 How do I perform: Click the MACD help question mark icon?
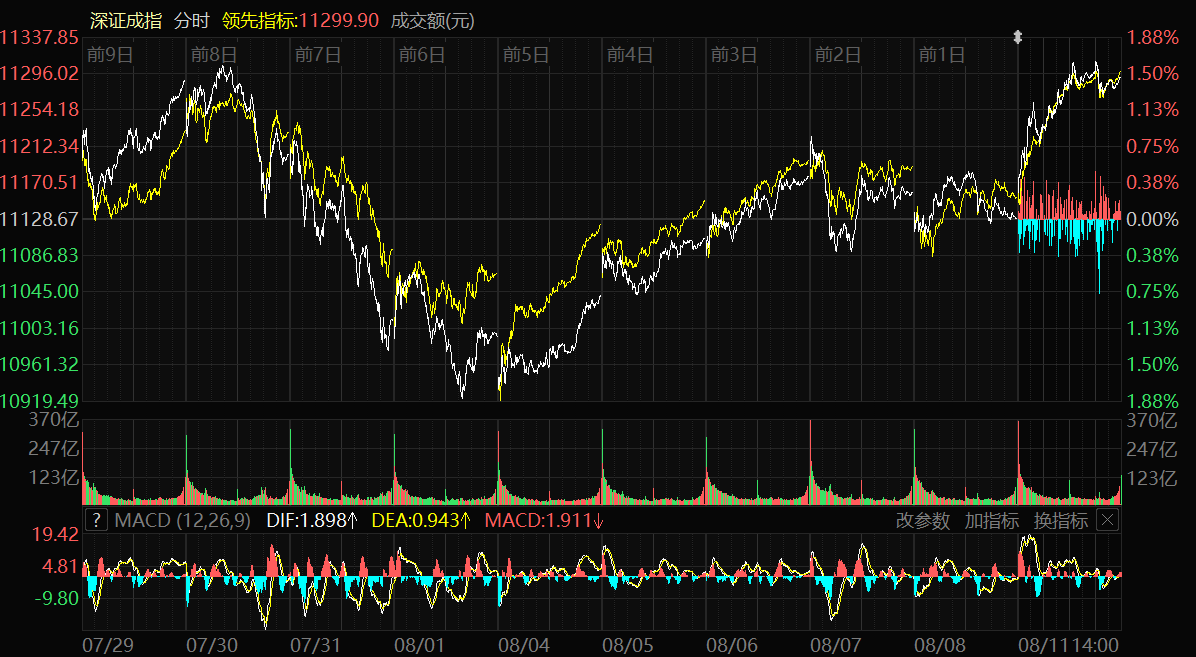coord(95,520)
